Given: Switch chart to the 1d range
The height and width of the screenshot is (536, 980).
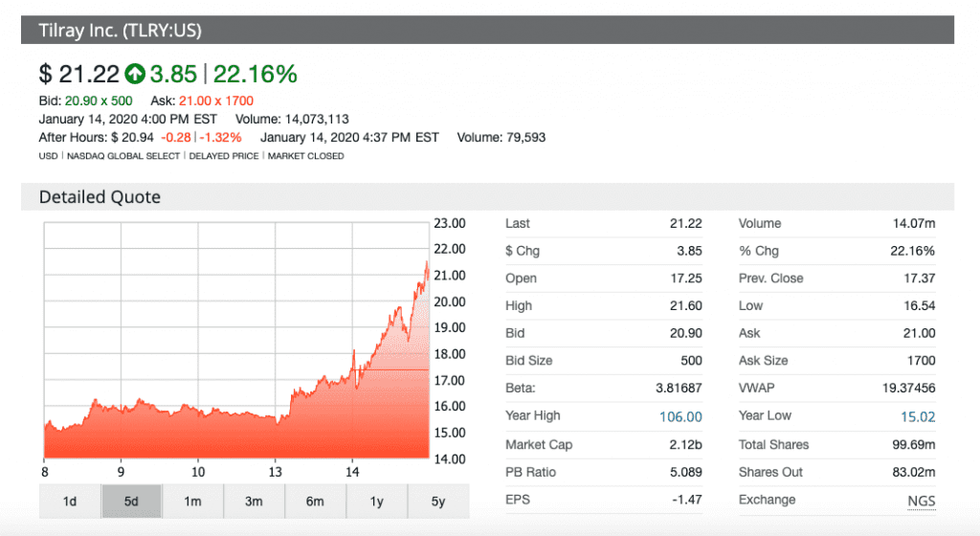Looking at the screenshot, I should 70,502.
